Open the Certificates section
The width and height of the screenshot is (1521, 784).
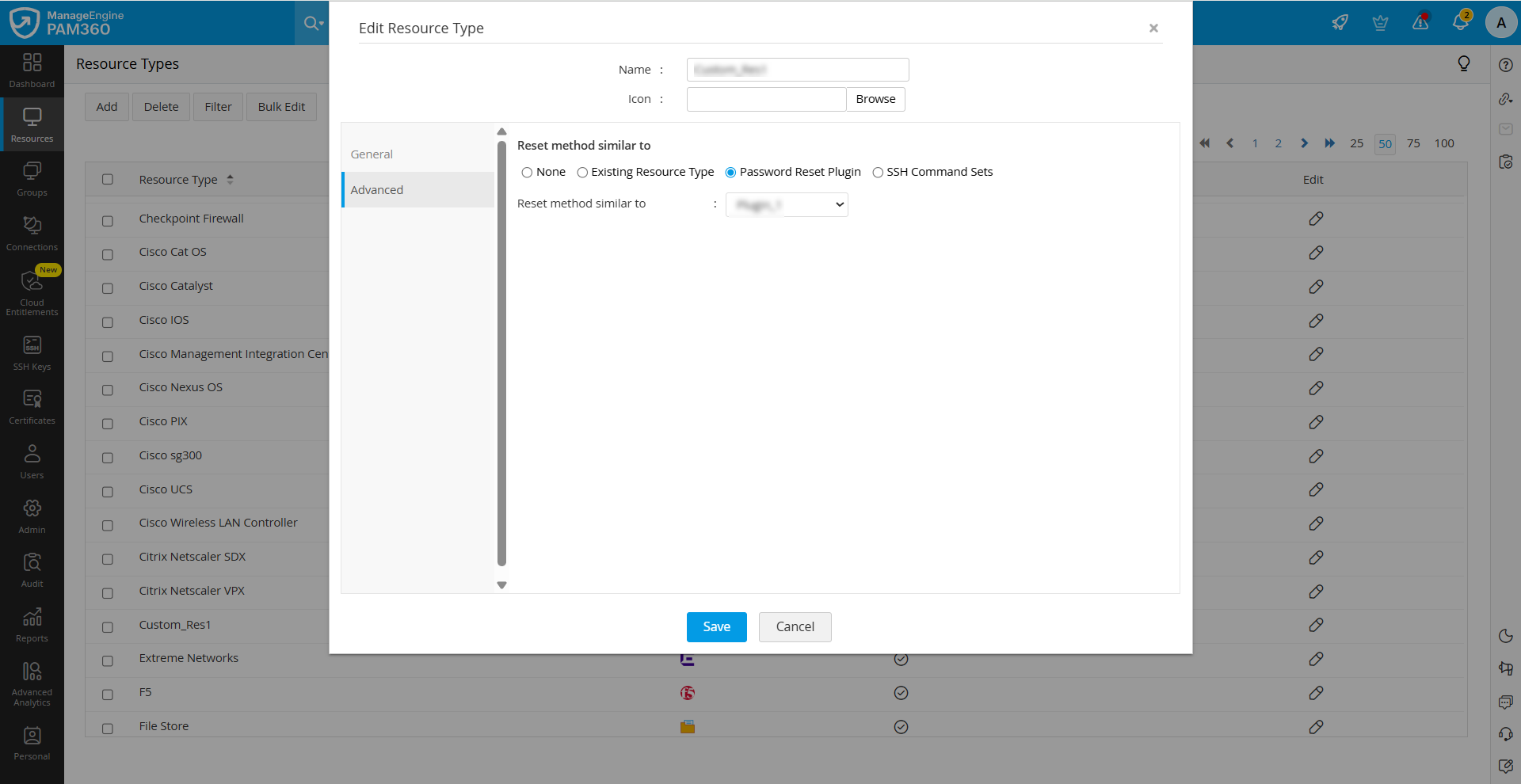coord(32,405)
